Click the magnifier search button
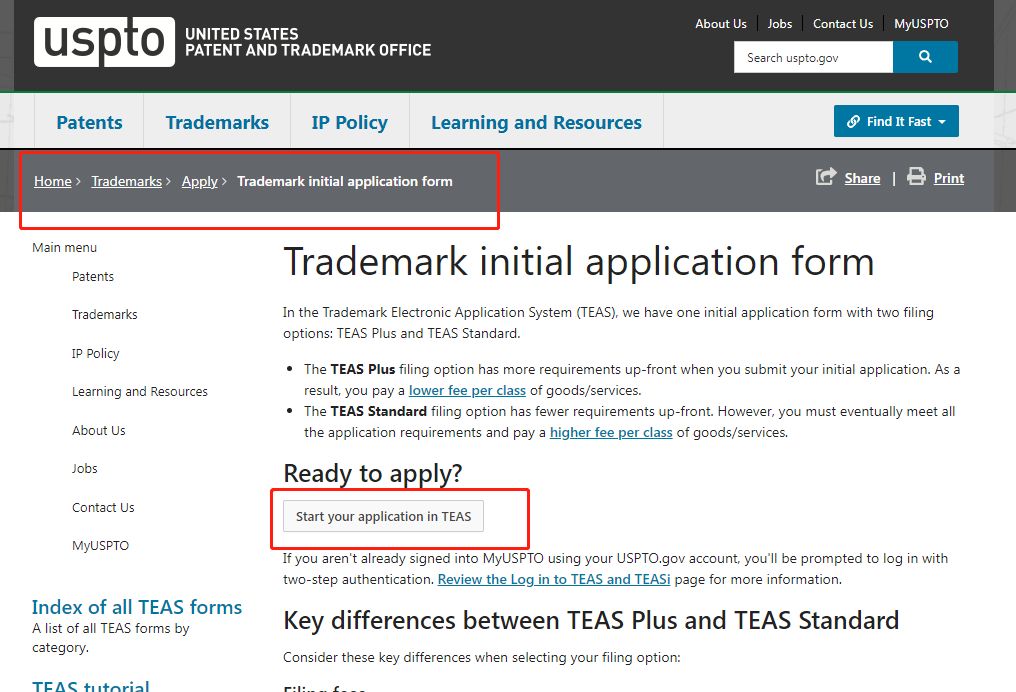 [925, 57]
